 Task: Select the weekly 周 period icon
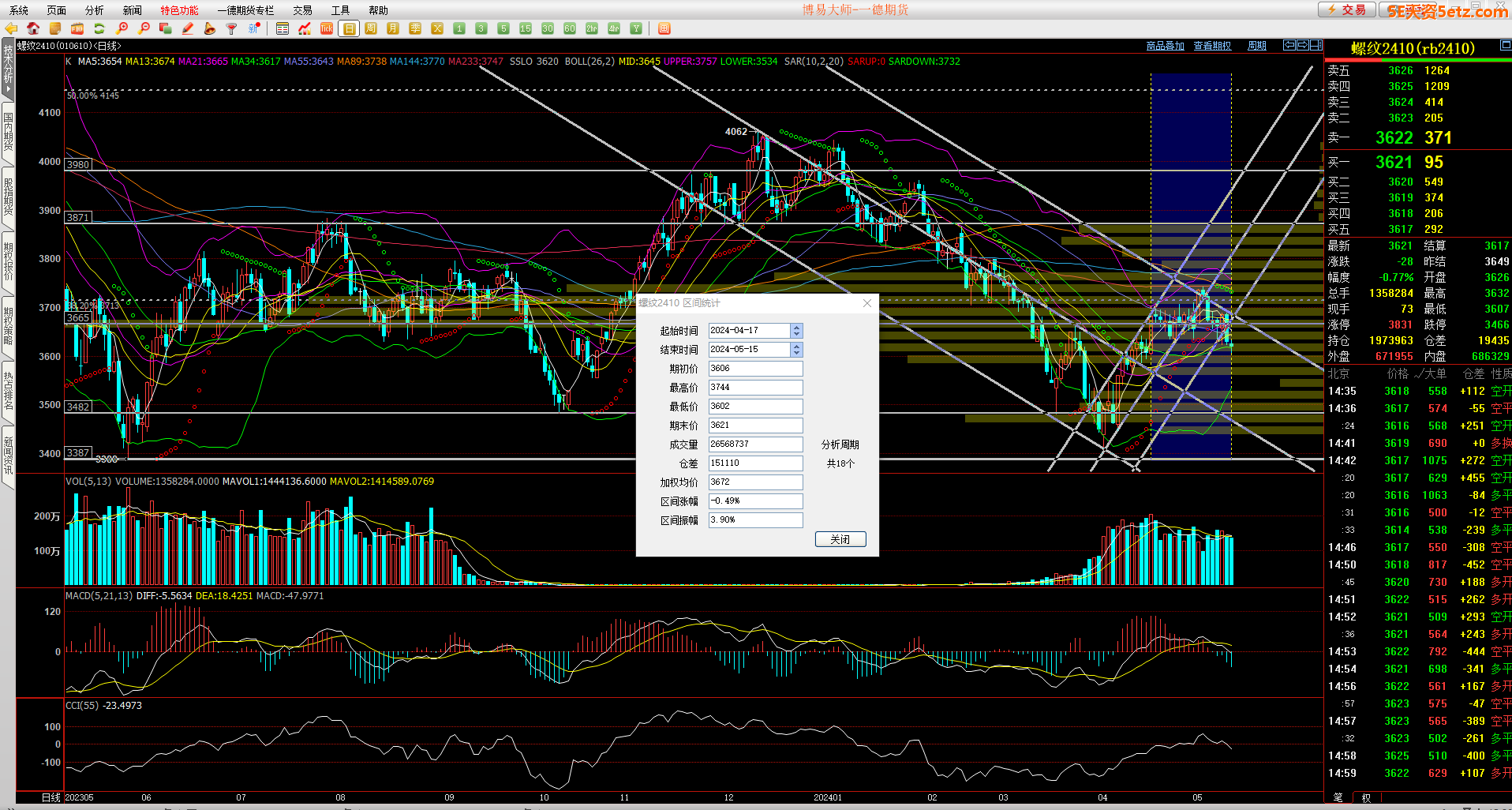(371, 28)
